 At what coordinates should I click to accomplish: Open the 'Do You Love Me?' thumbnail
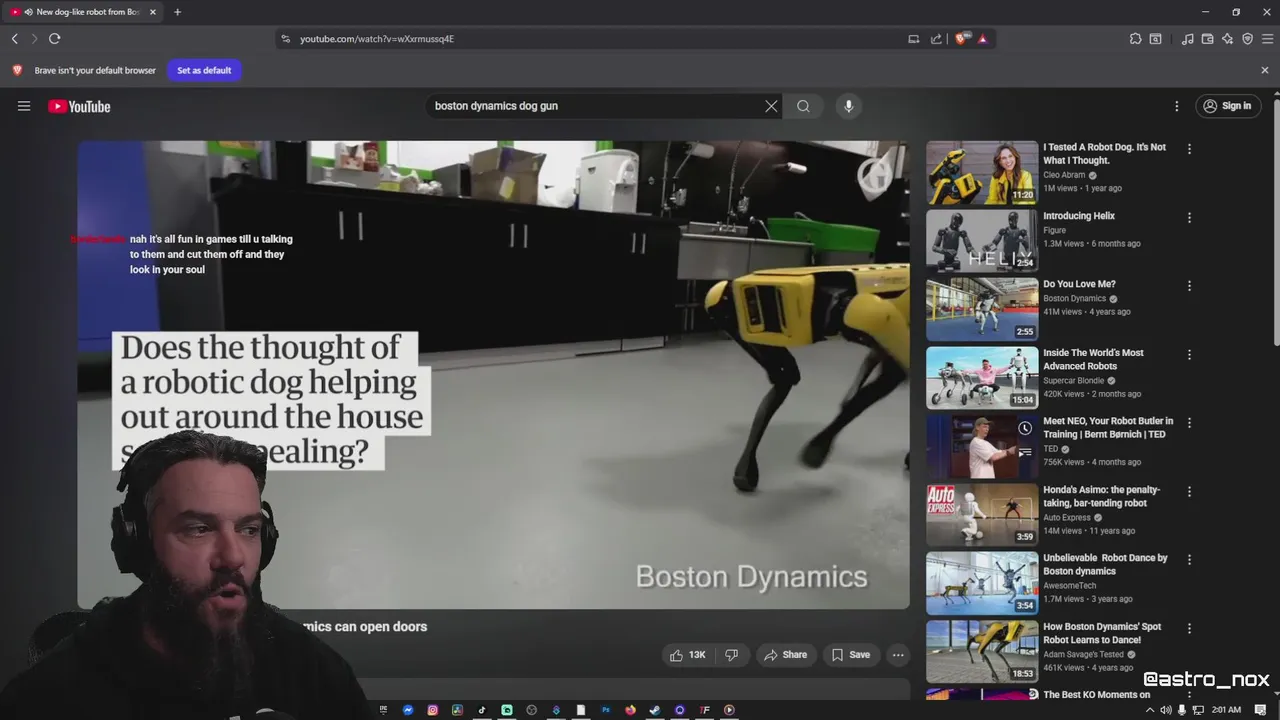click(982, 309)
